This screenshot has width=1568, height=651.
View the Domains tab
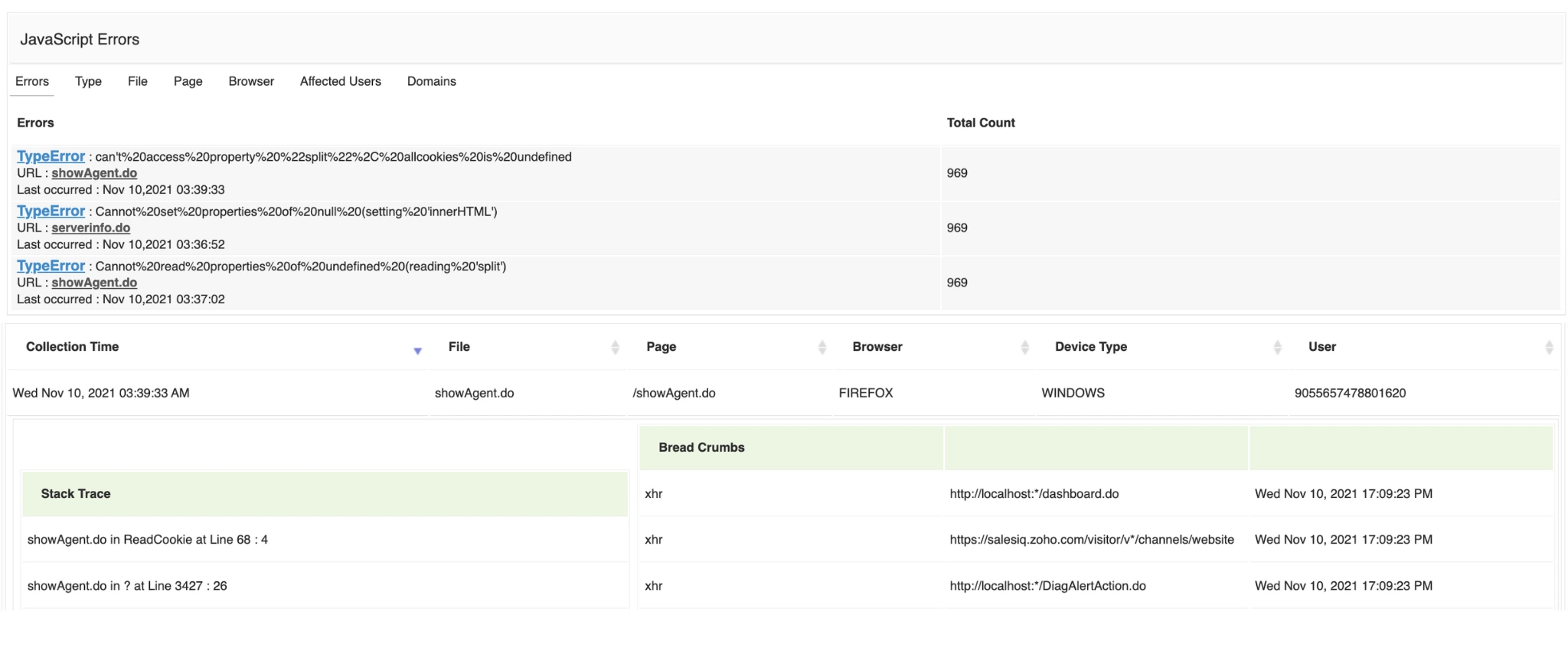[x=431, y=81]
